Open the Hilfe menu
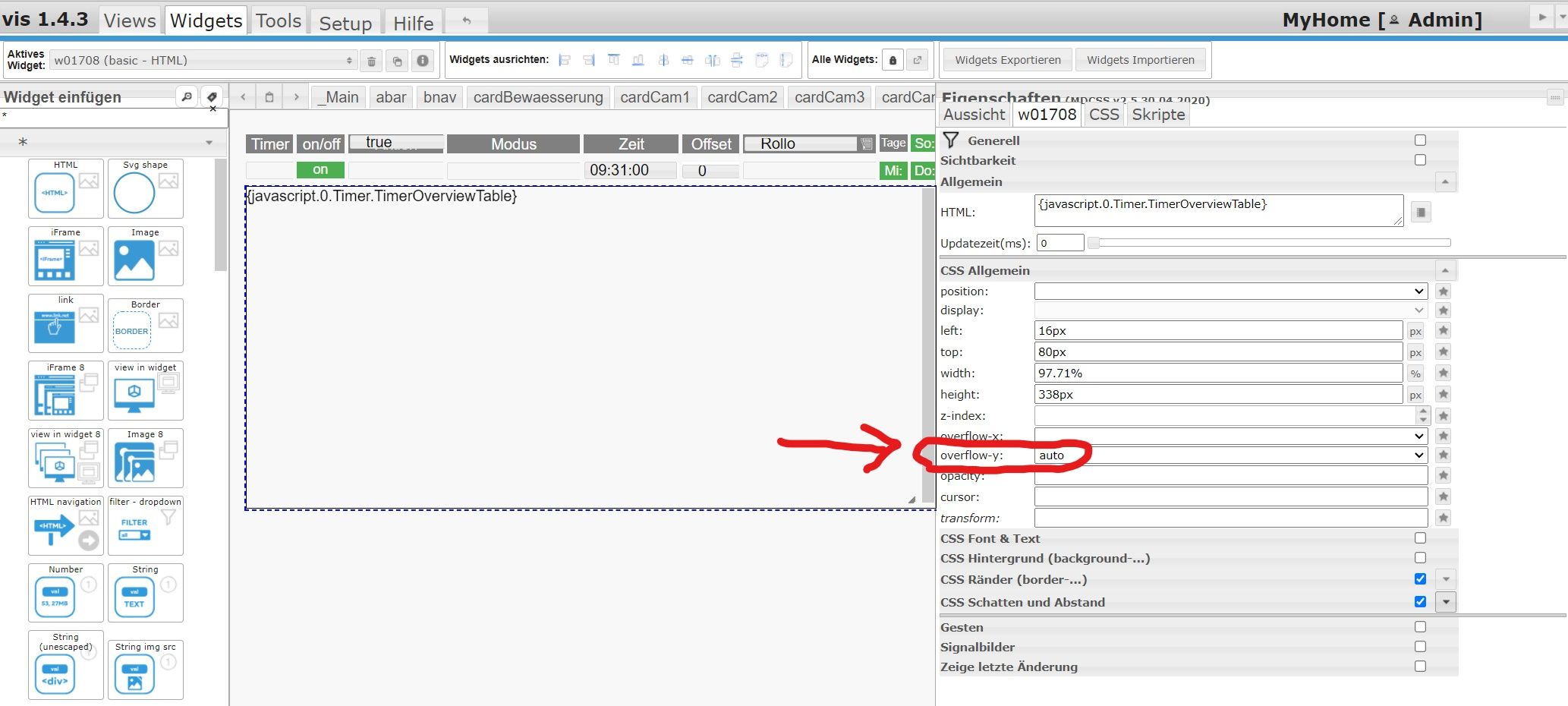Image resolution: width=1568 pixels, height=706 pixels. [x=414, y=23]
